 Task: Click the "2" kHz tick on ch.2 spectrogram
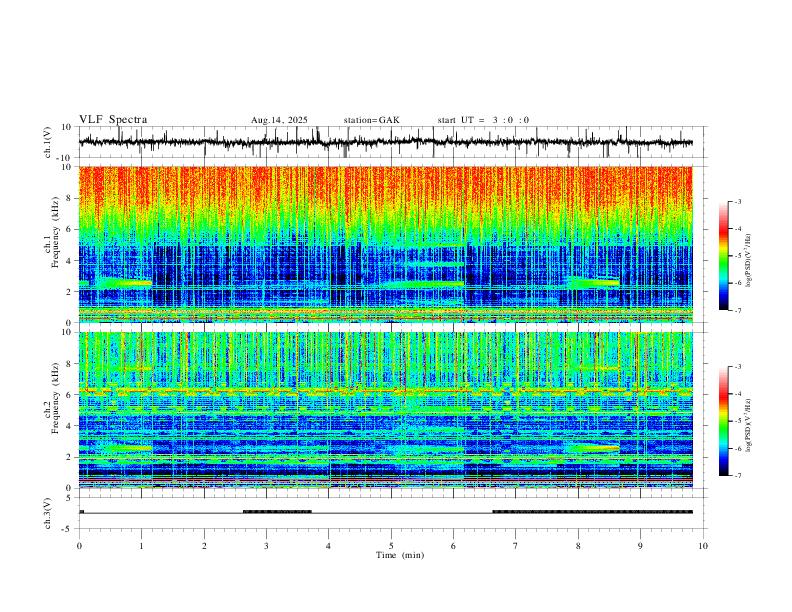pos(70,457)
